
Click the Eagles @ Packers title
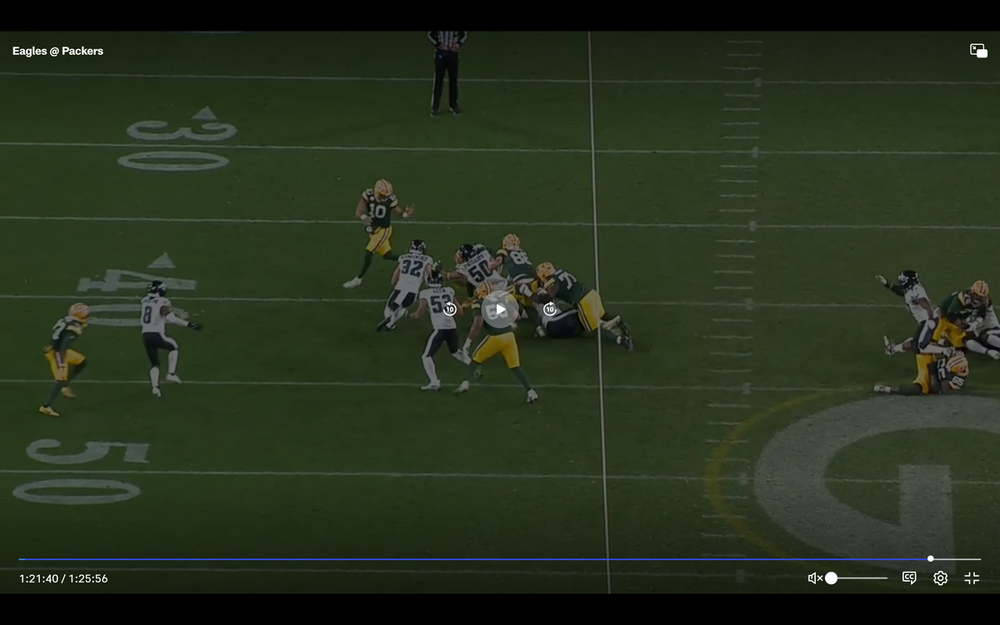coord(58,51)
